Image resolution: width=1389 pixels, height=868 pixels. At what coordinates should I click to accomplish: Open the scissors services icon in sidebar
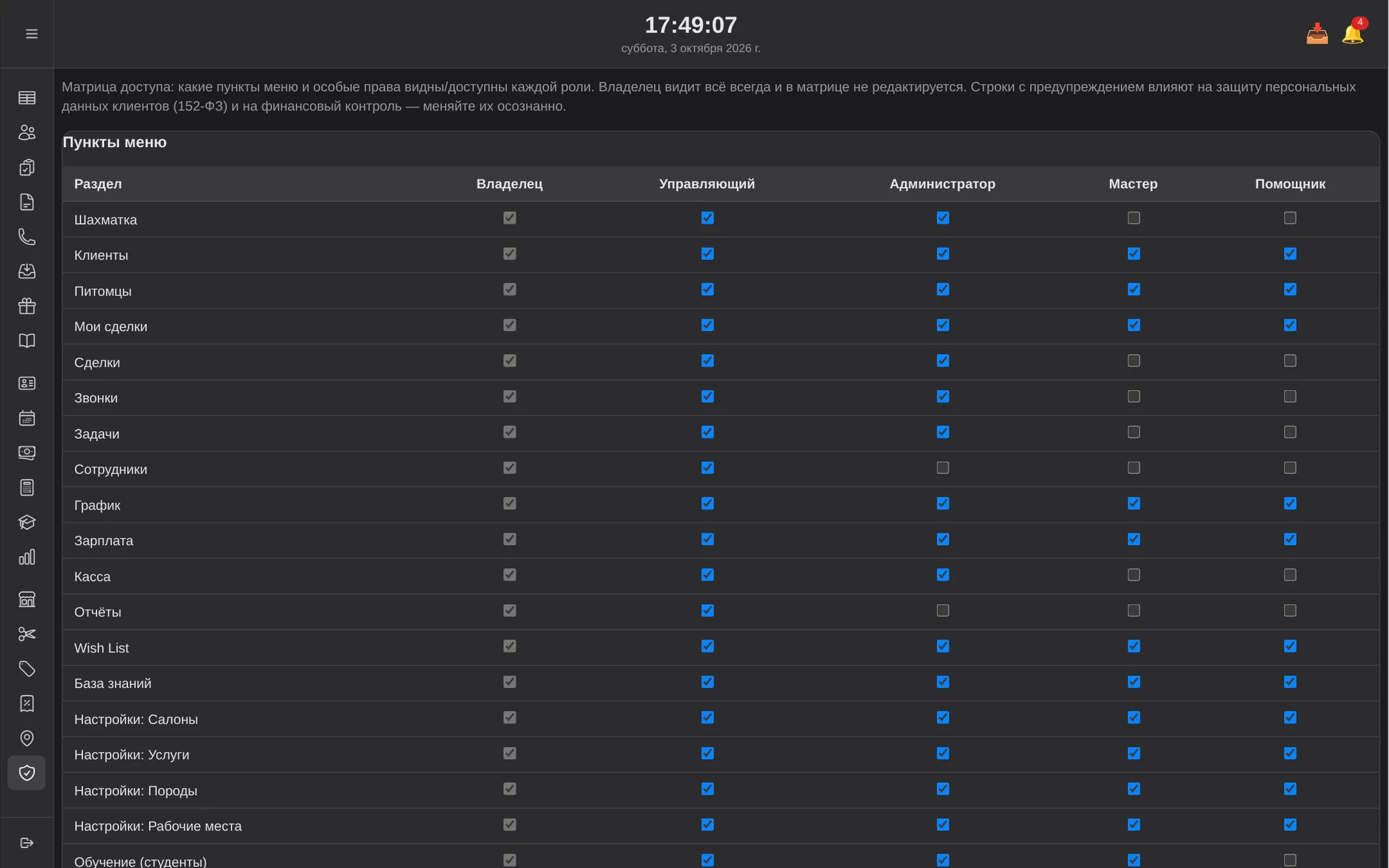point(26,634)
